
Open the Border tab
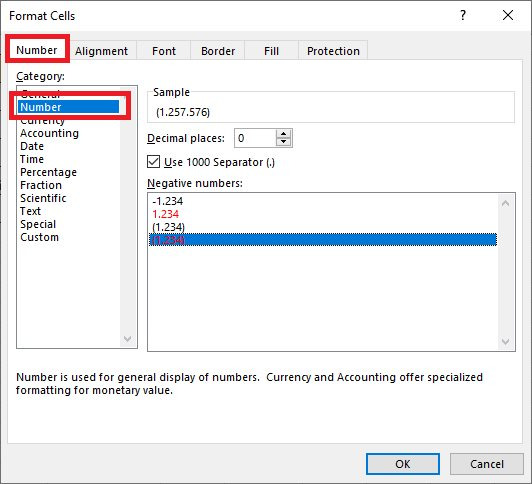[218, 51]
